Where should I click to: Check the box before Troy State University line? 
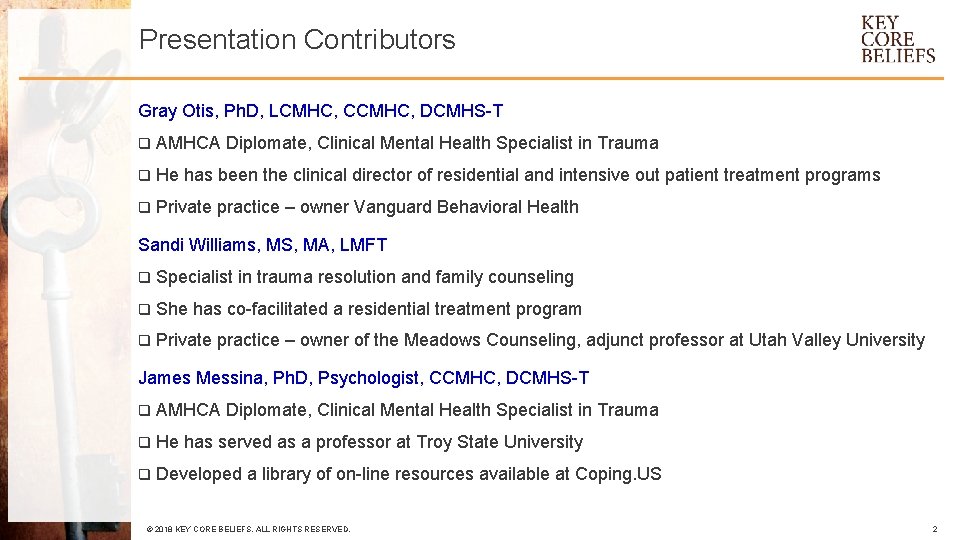144,442
